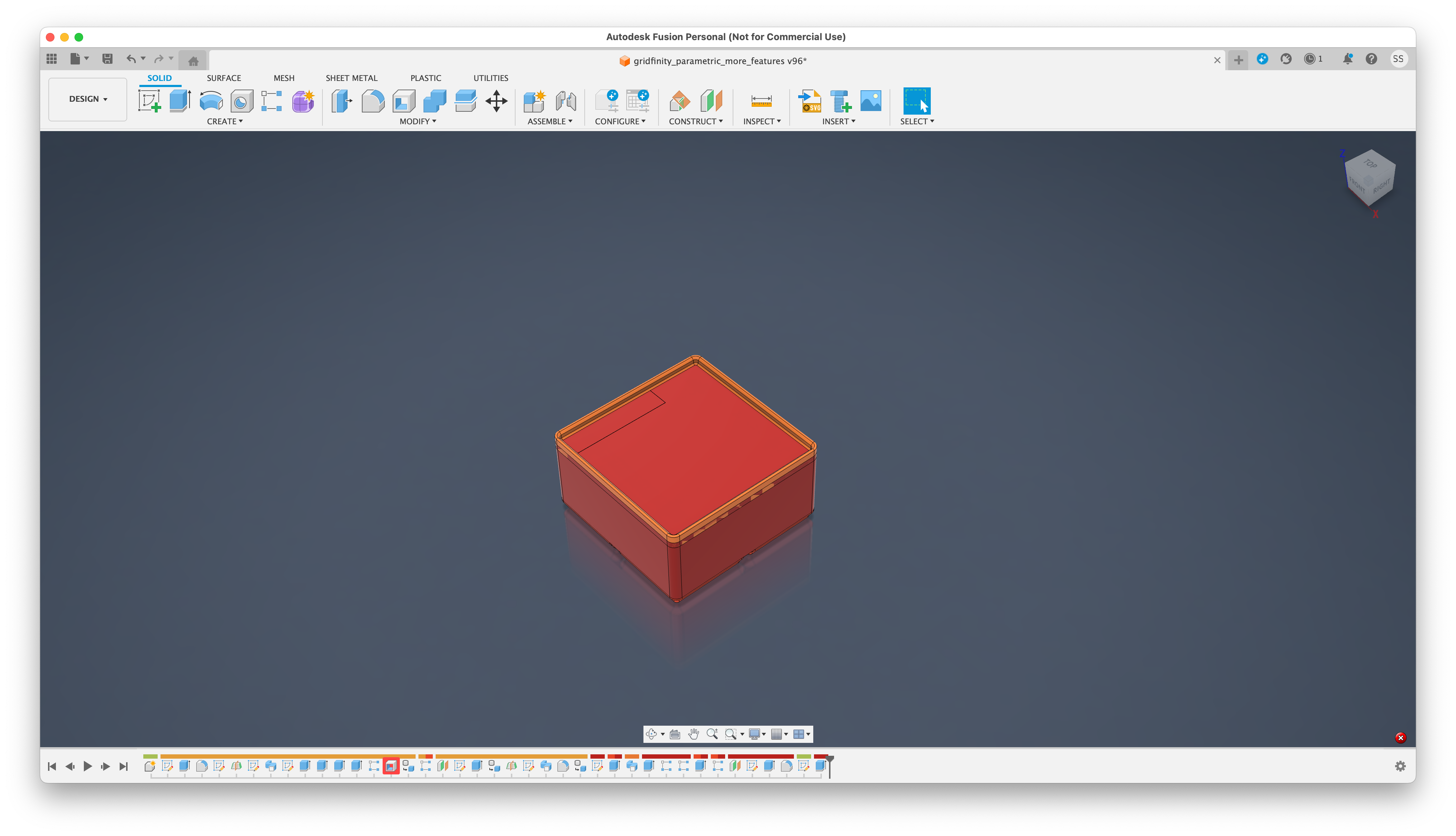Switch to the SURFACE tab
The image size is (1456, 836).
coord(224,78)
